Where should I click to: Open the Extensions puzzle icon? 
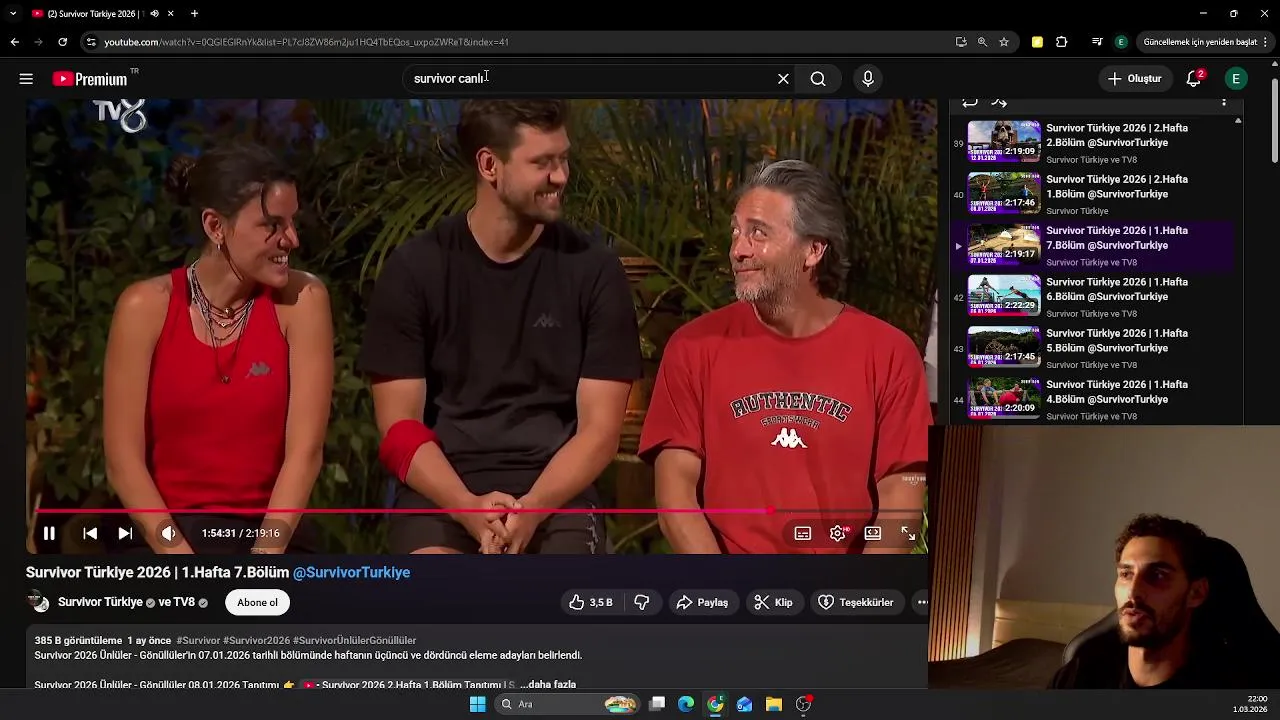coord(1062,42)
